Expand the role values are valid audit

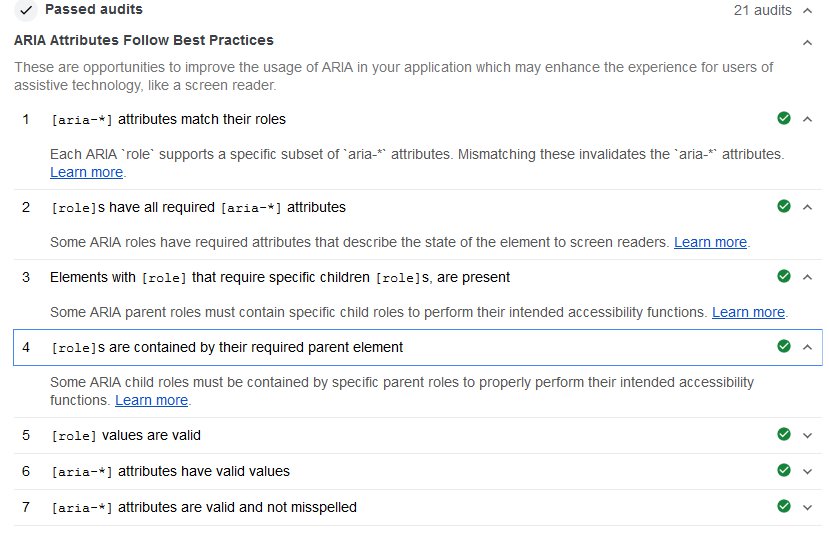(x=808, y=435)
